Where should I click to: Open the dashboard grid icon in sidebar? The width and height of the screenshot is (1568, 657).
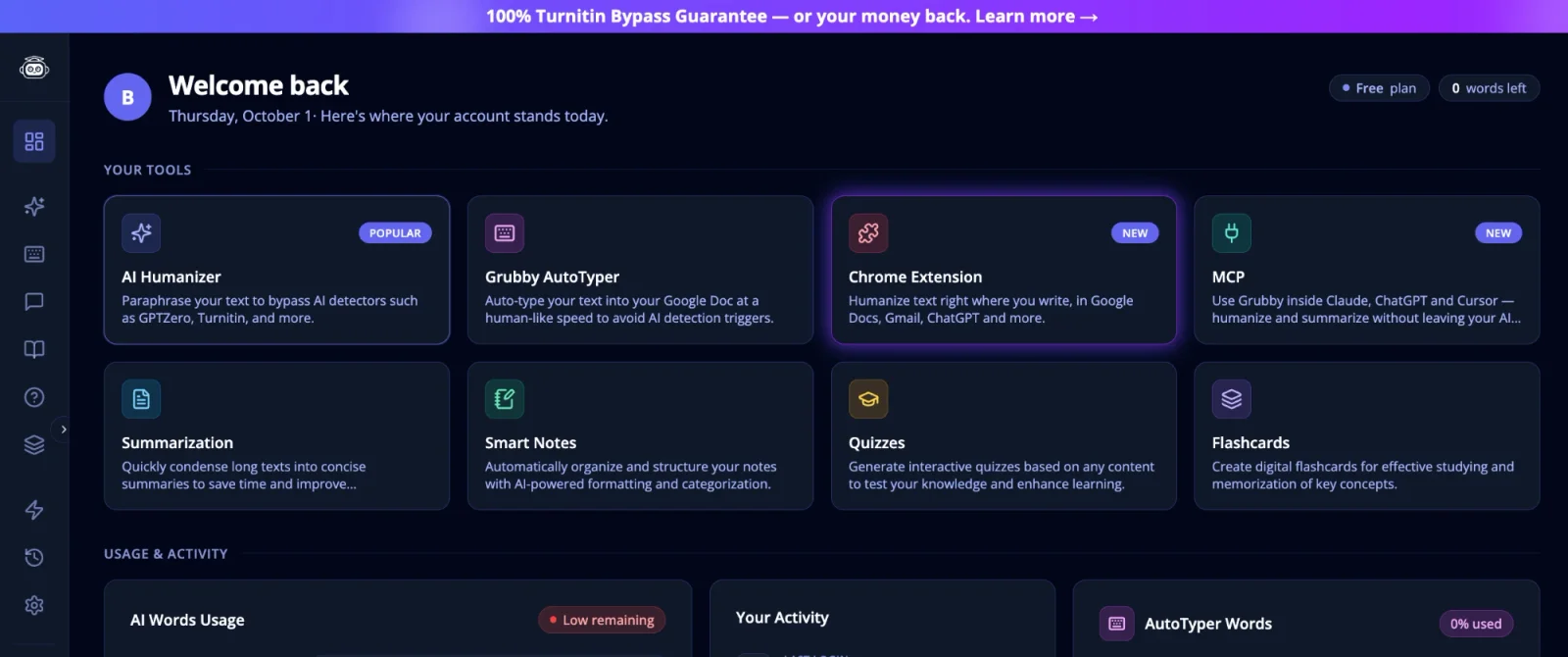click(34, 141)
